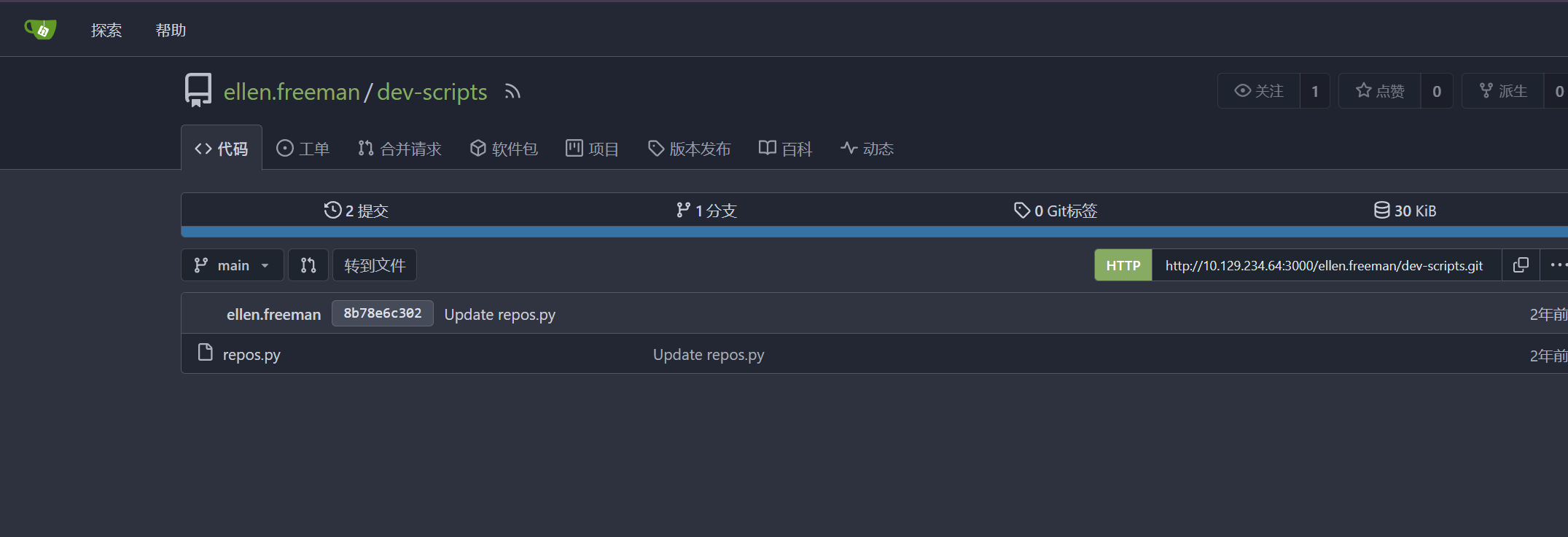Screen dimensions: 1568x537
Task: Open the more clone options ellipsis menu
Action: (x=1556, y=265)
